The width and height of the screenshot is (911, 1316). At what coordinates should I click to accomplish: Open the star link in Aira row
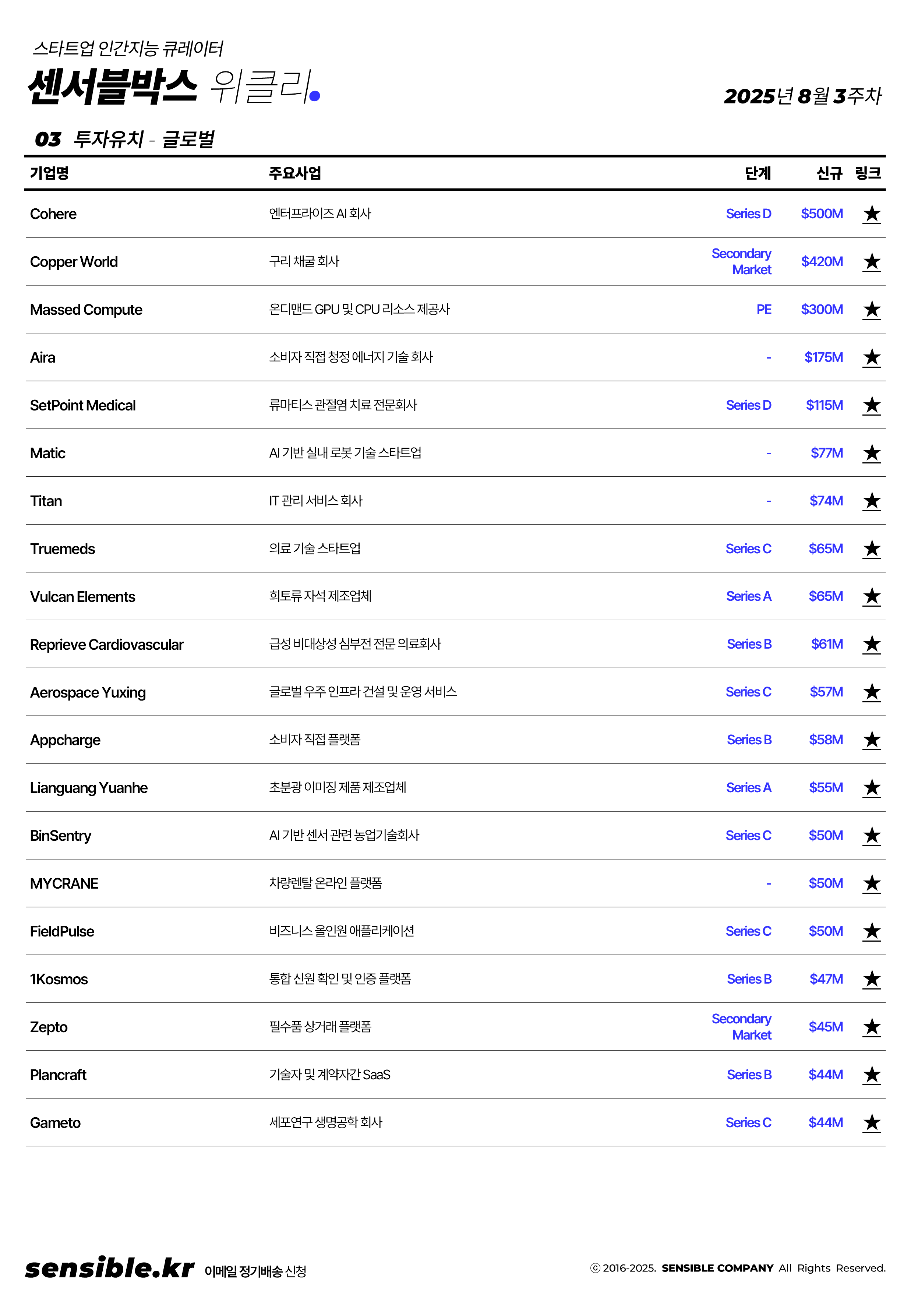871,358
